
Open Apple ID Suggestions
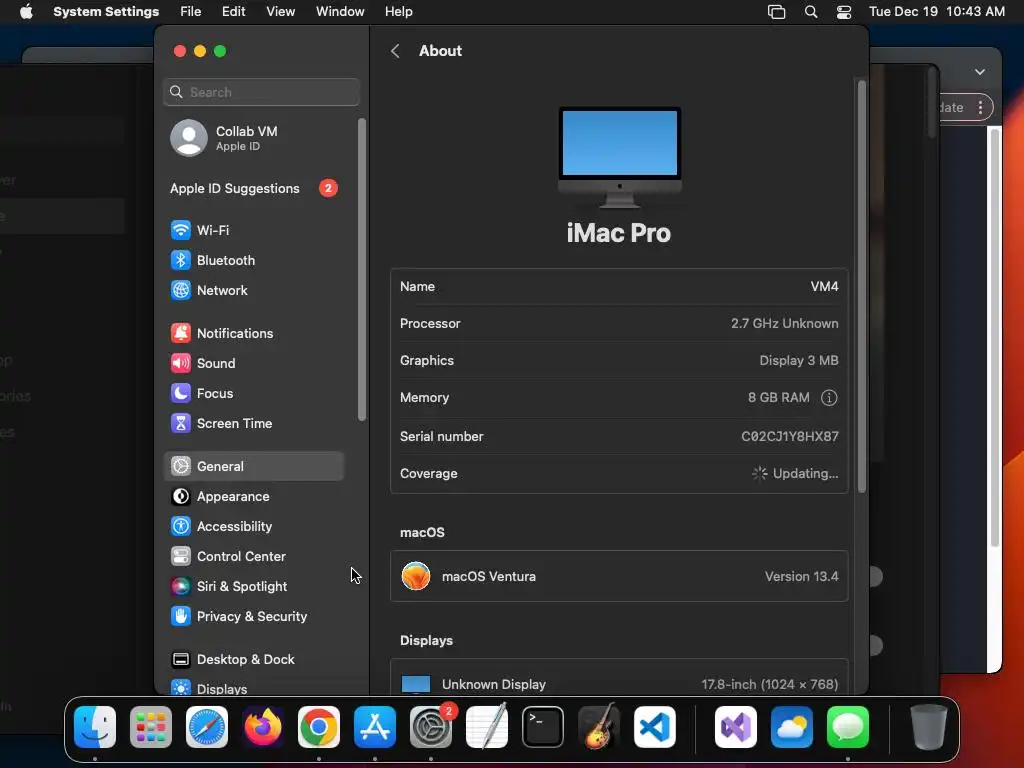(x=253, y=188)
